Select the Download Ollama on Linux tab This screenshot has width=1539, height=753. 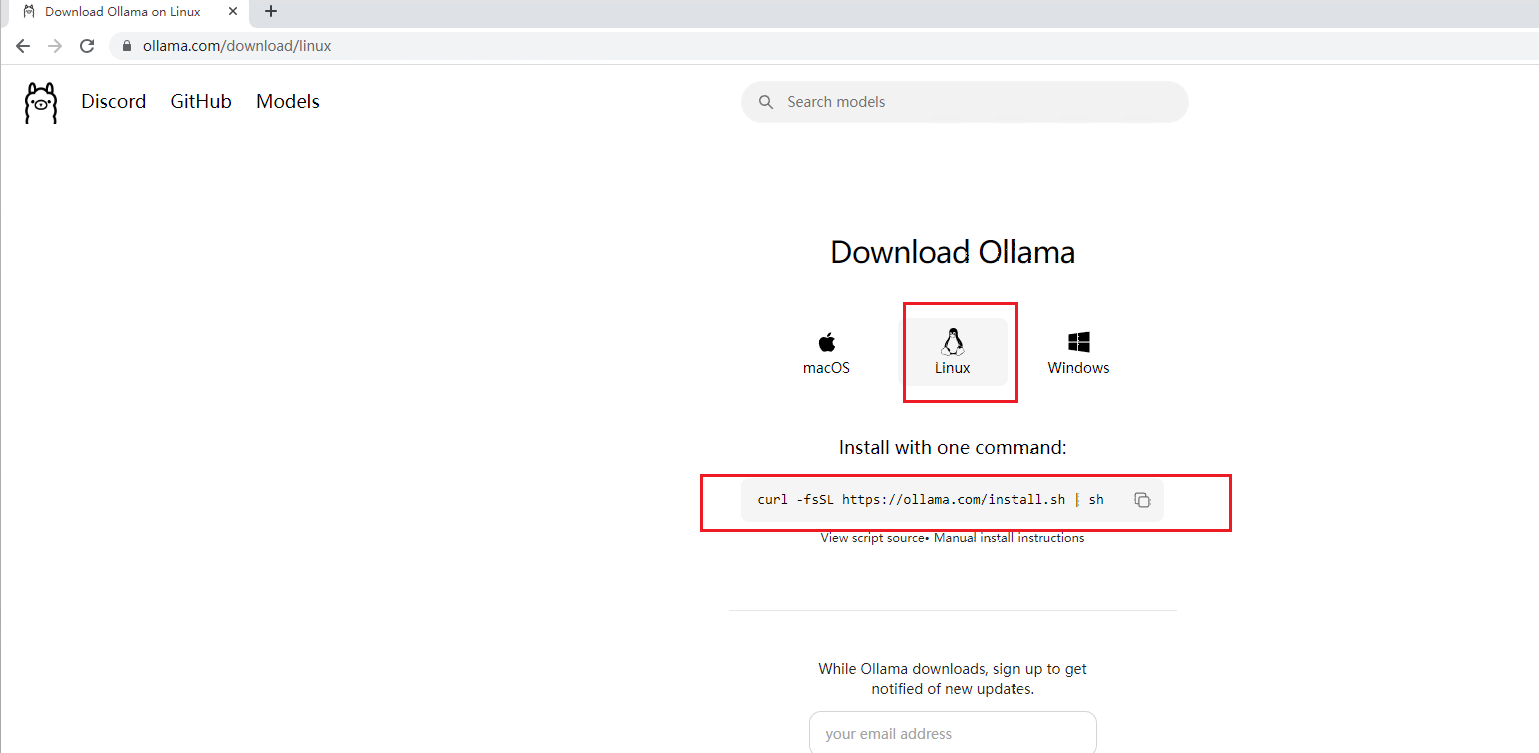(x=128, y=12)
